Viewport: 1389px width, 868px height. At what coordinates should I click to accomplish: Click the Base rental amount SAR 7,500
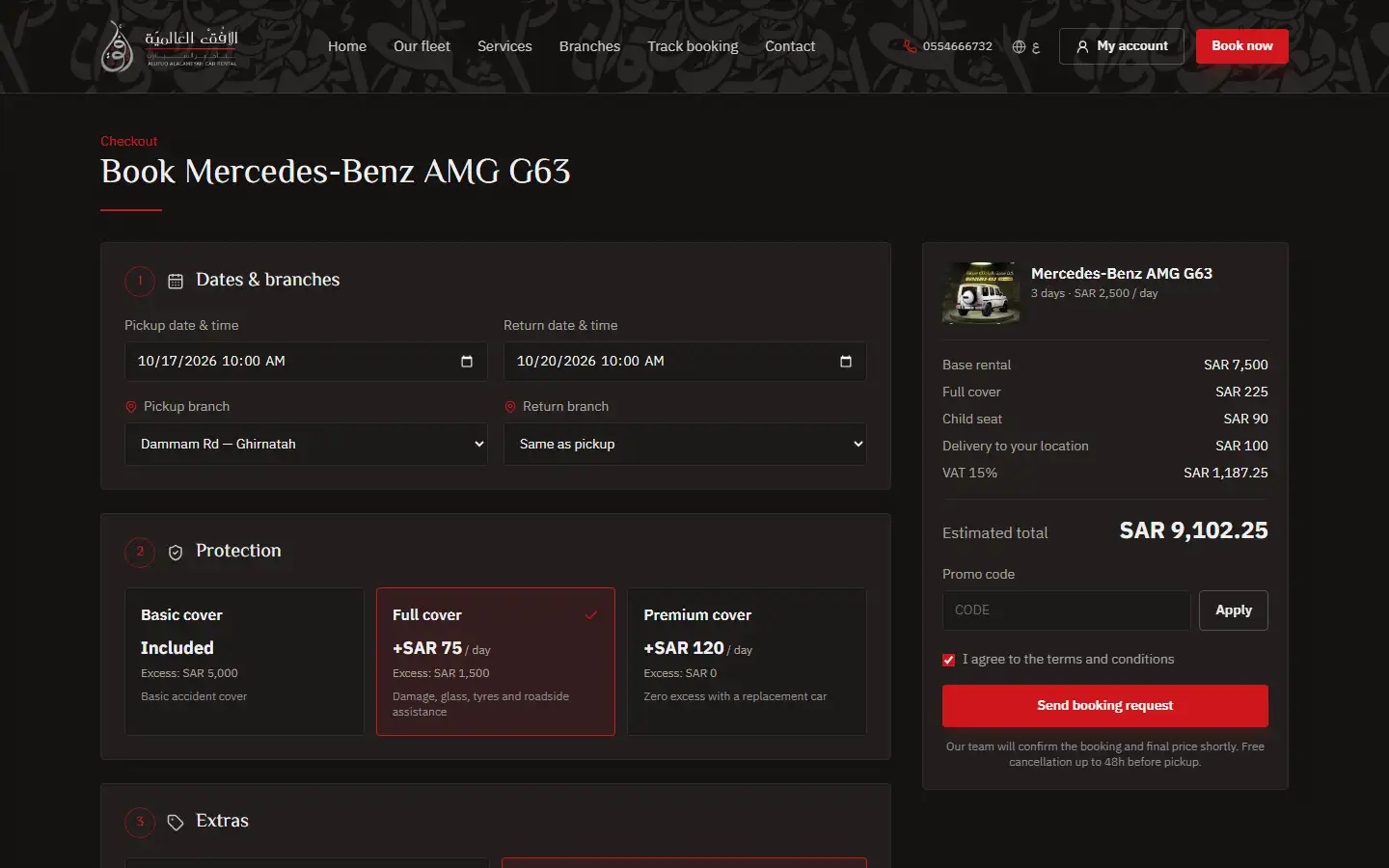[x=1236, y=365]
